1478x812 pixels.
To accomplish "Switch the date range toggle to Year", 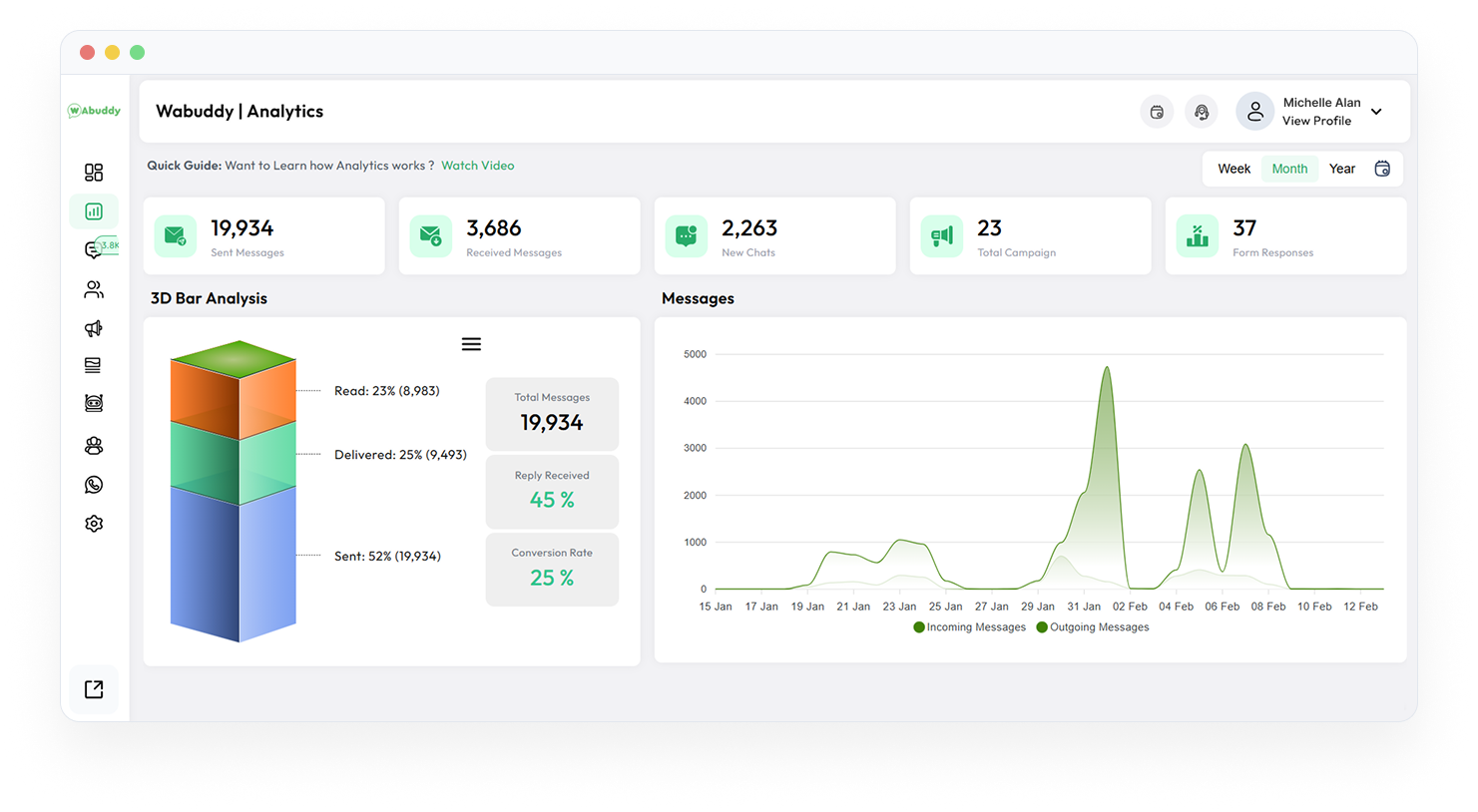I will pyautogui.click(x=1342, y=169).
